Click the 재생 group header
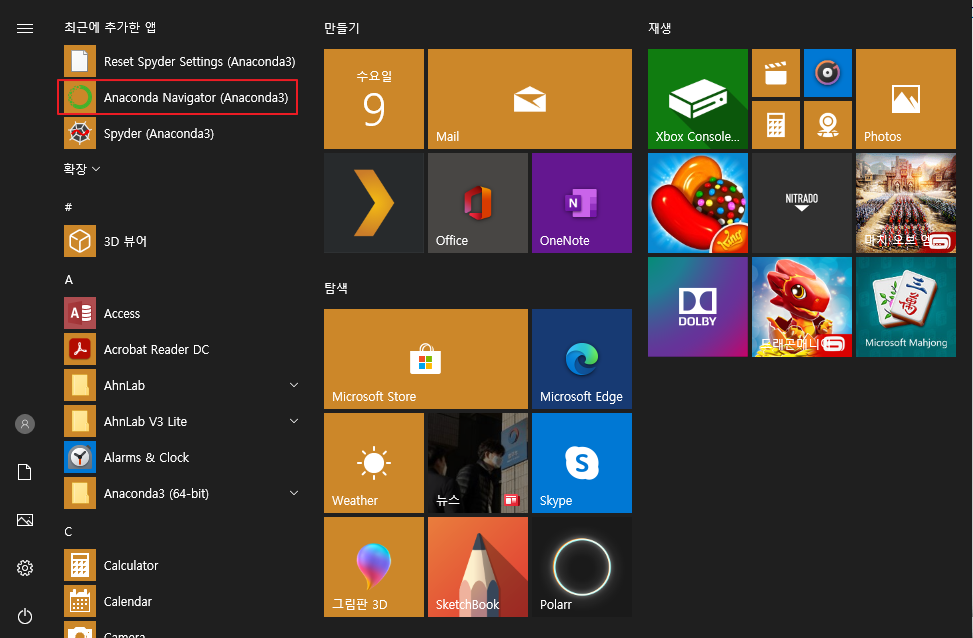 click(660, 28)
